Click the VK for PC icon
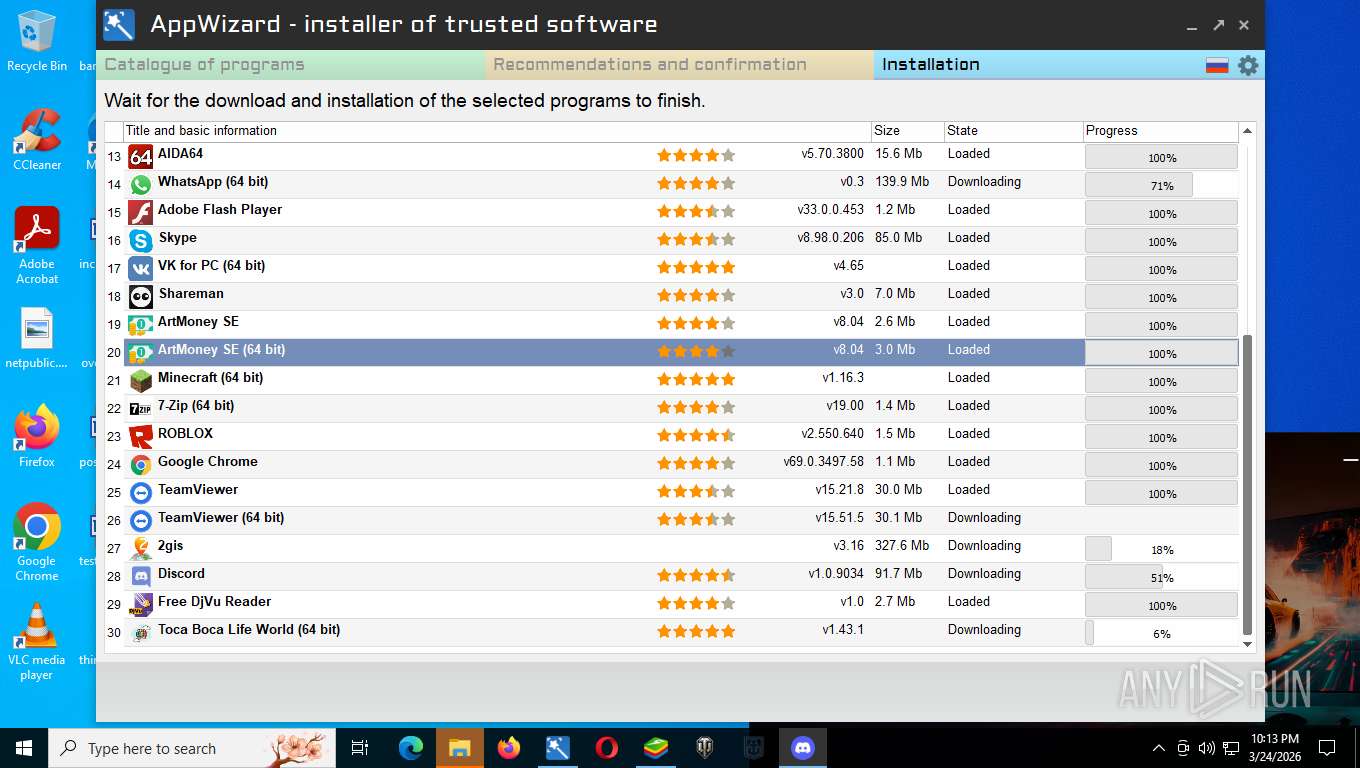This screenshot has height=768, width=1360. point(141,268)
